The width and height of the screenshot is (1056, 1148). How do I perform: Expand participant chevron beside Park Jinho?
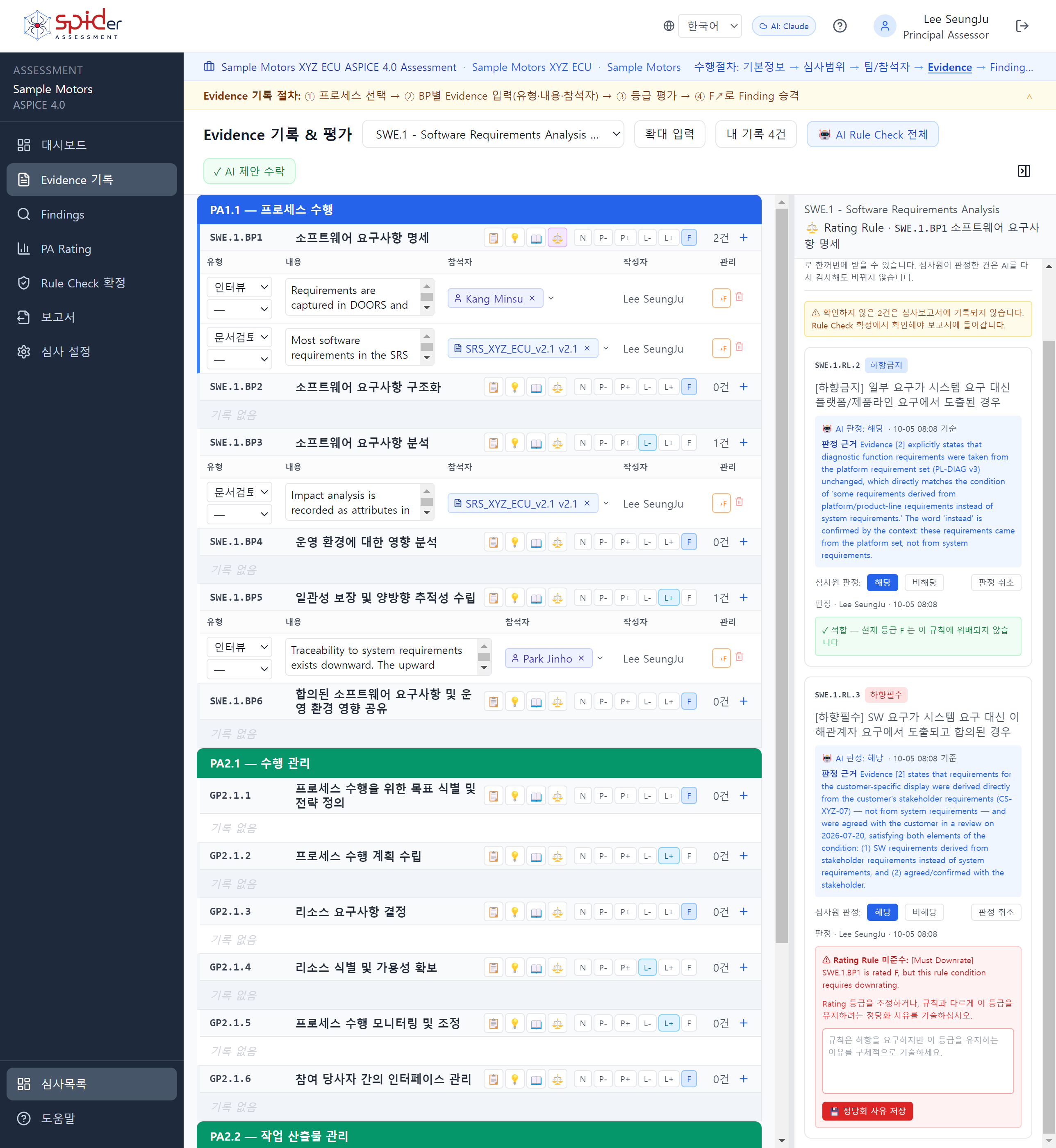tap(600, 658)
